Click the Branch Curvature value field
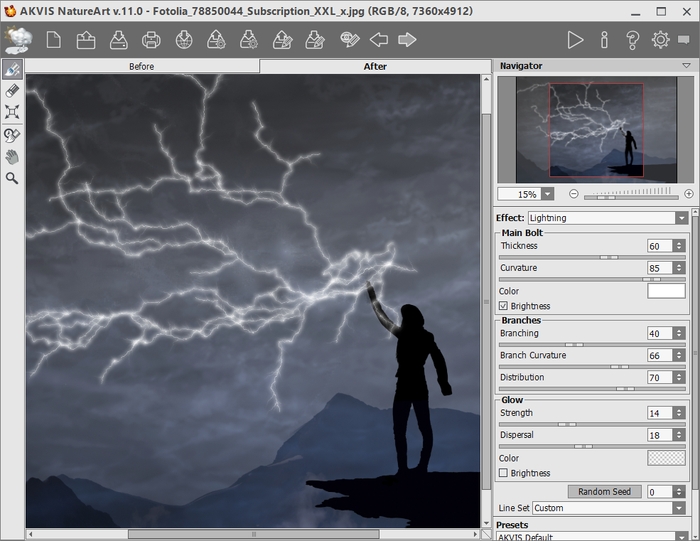The width and height of the screenshot is (700, 541). point(660,355)
